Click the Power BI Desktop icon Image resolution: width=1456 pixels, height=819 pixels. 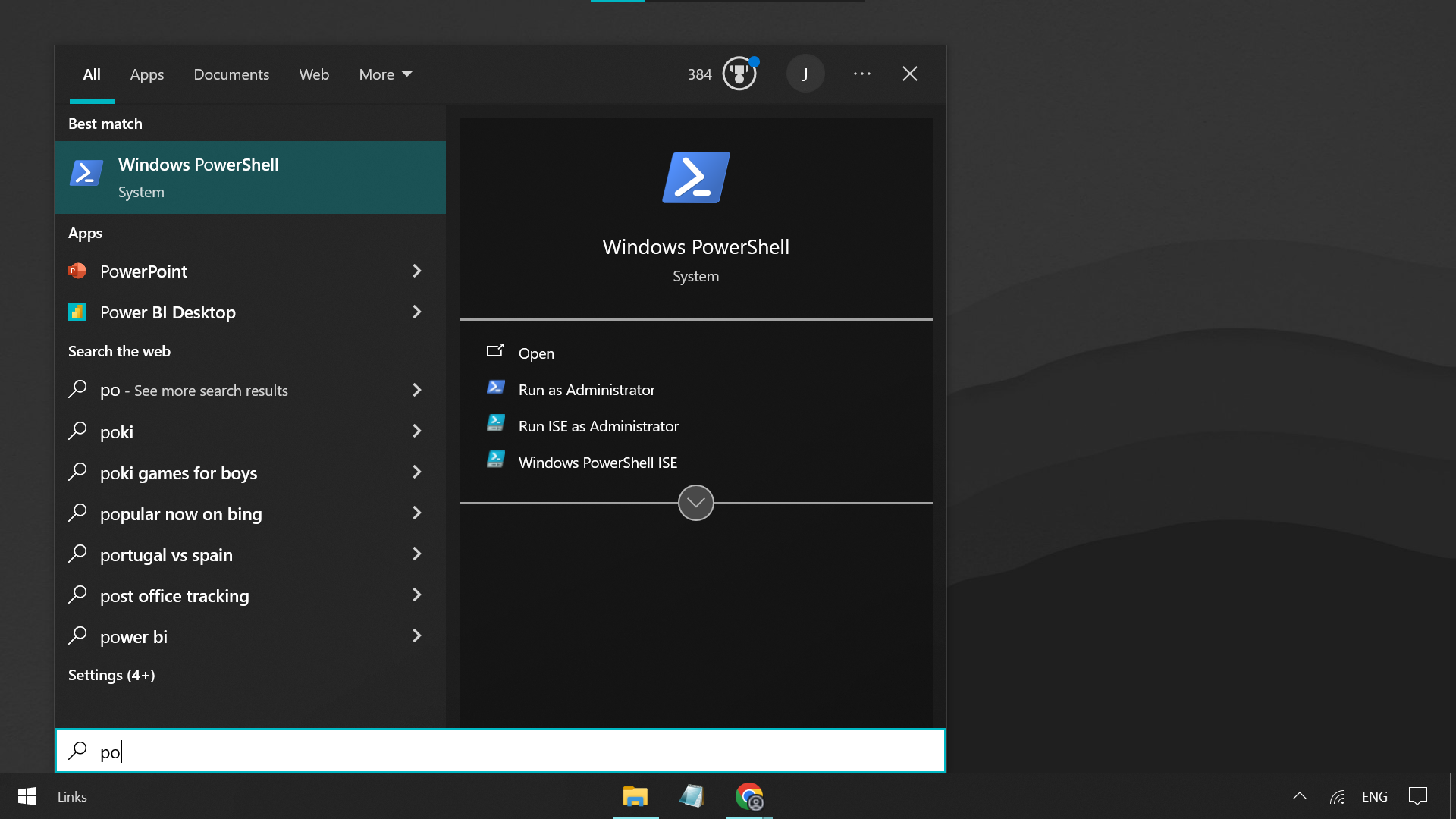click(77, 312)
